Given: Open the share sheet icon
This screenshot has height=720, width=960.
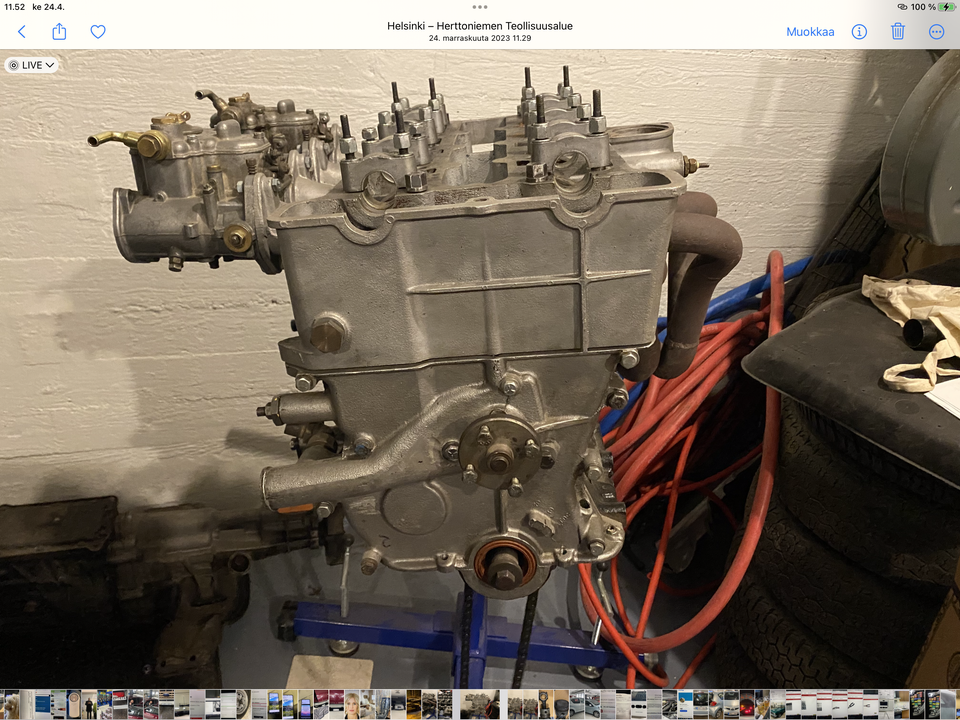Looking at the screenshot, I should click(59, 31).
